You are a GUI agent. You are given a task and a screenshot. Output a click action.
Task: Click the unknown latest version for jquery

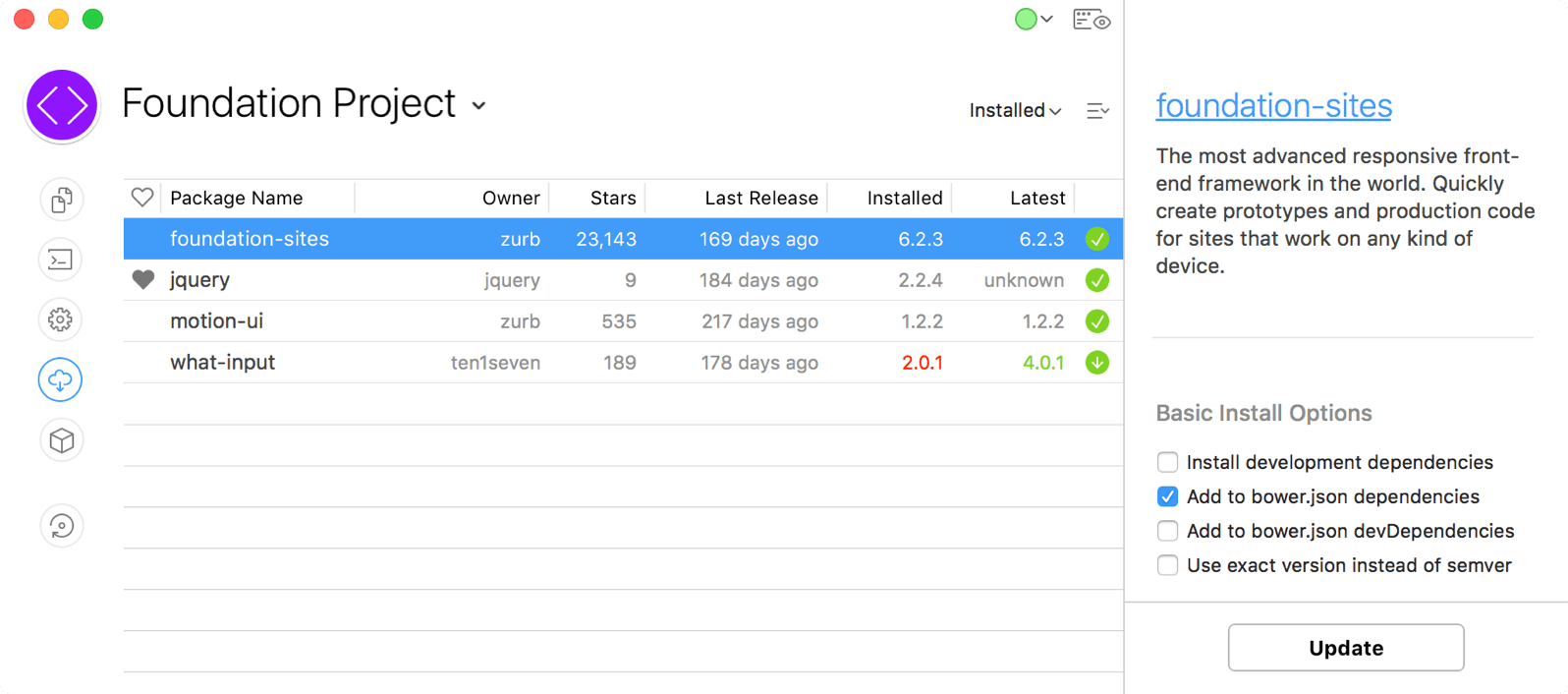point(1024,280)
